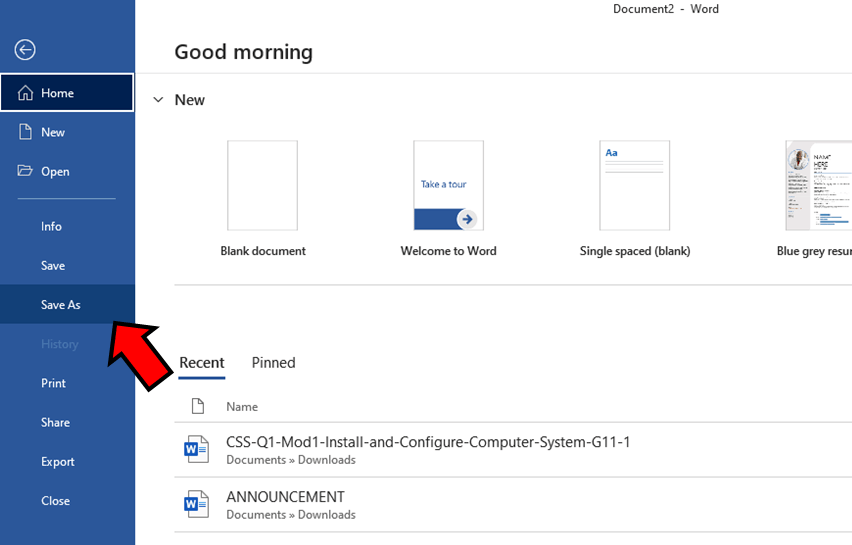Click the Welcome to Word label
852x545 pixels.
(x=448, y=251)
